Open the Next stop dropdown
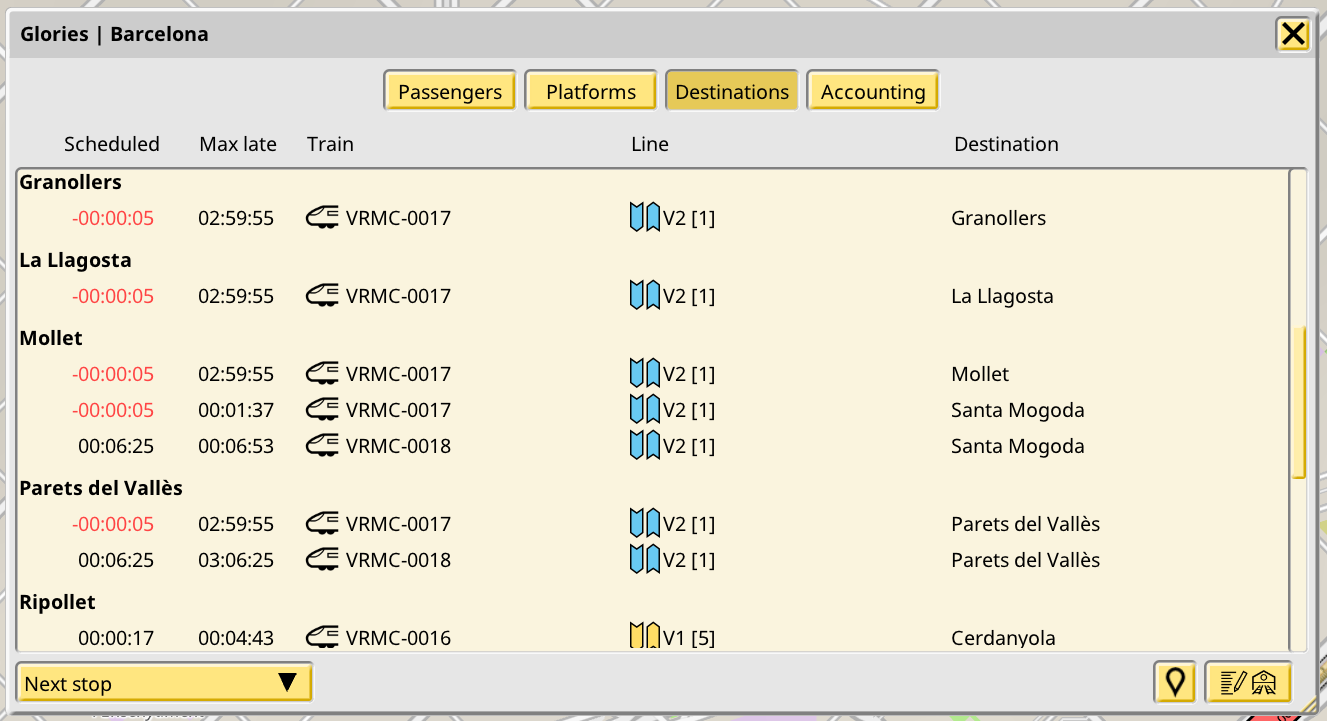Screen dimensions: 1327x721 164,683
